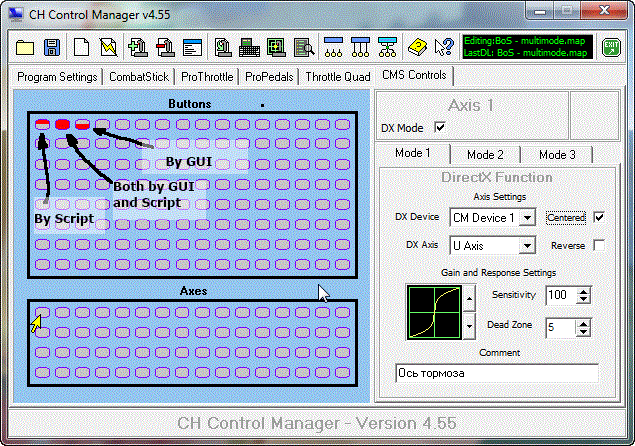Create a new blank map page icon
Image resolution: width=635 pixels, height=446 pixels.
point(81,47)
